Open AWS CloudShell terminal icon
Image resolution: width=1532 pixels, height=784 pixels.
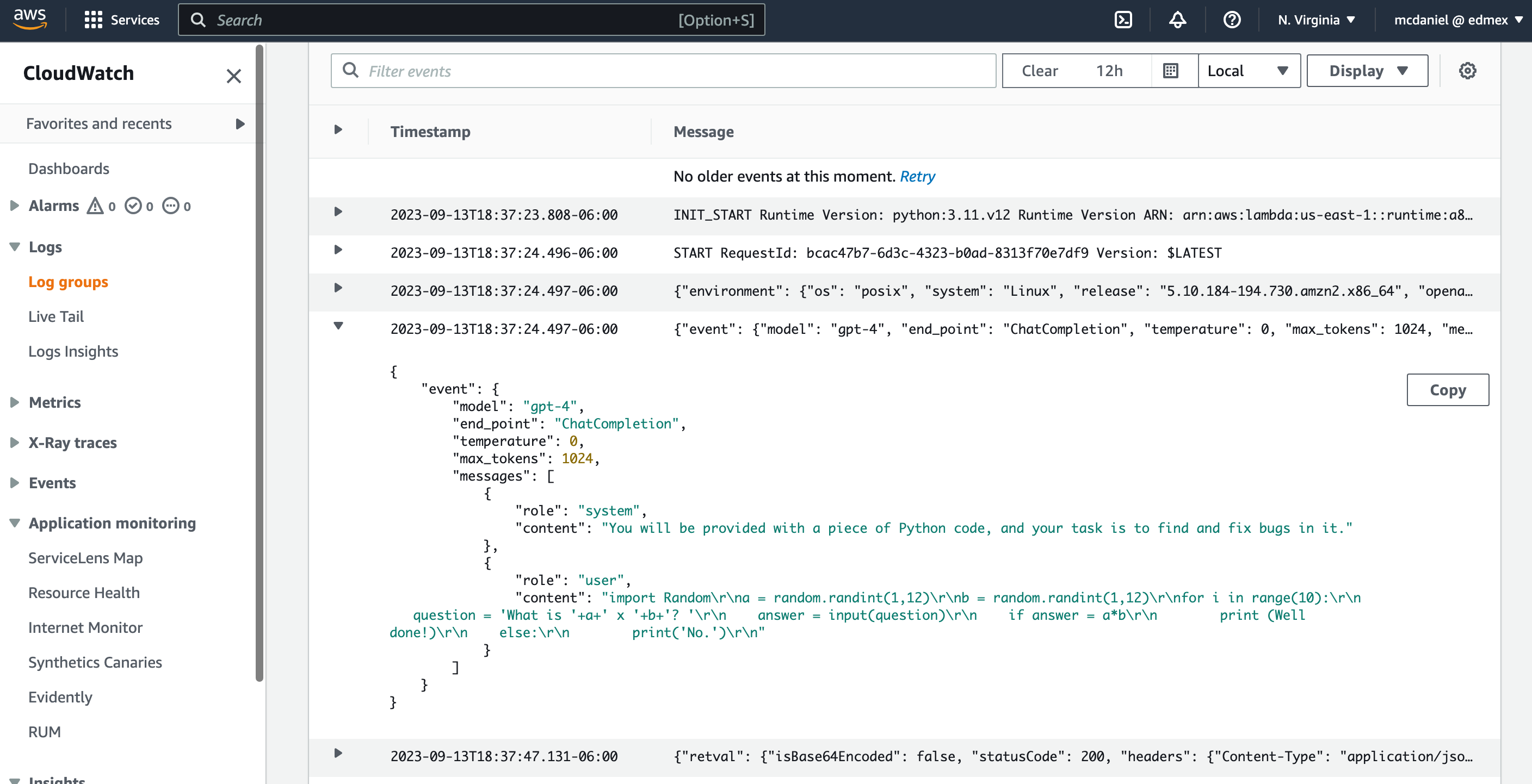point(1123,20)
